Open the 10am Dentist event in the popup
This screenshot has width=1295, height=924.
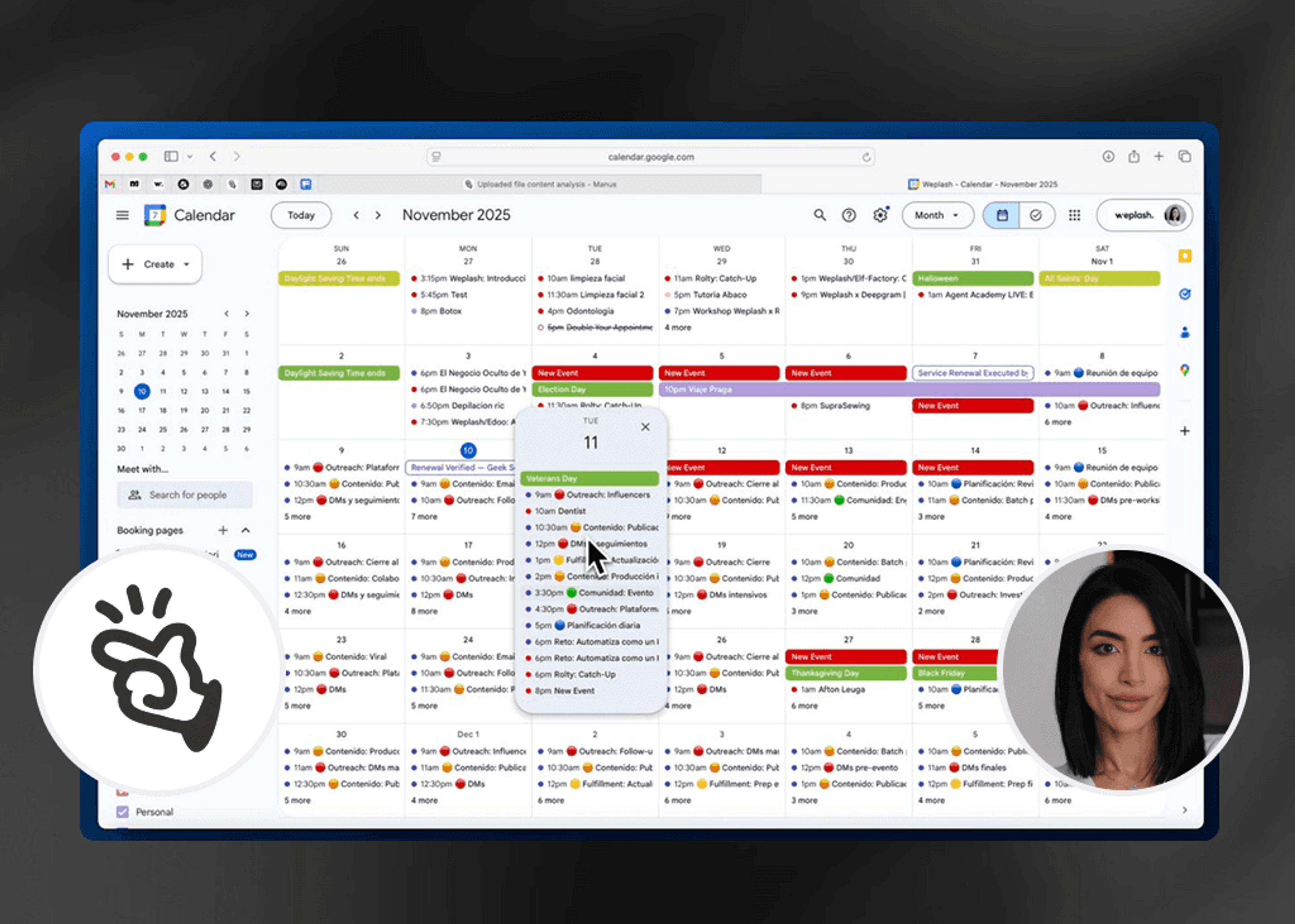click(x=590, y=511)
